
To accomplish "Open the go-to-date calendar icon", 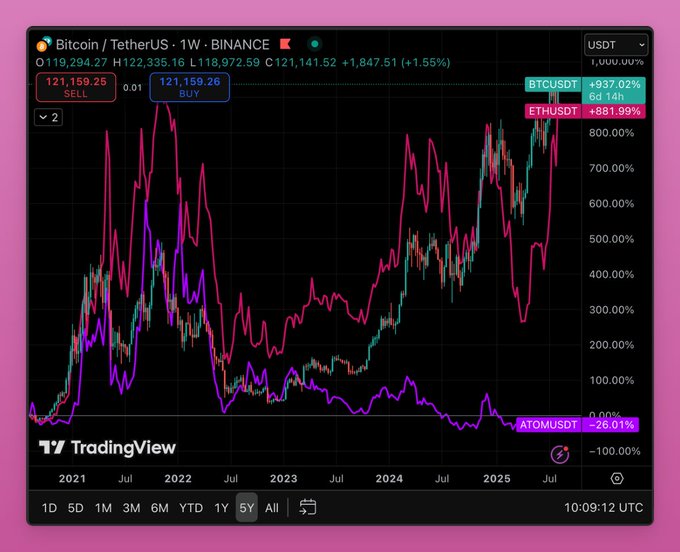I will point(308,507).
